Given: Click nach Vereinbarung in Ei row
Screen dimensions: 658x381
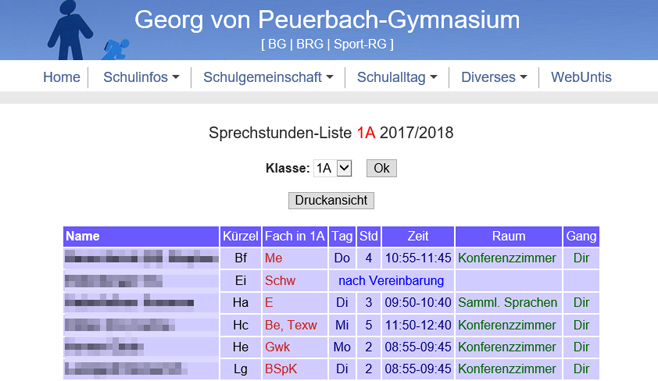Looking at the screenshot, I should 391,281.
